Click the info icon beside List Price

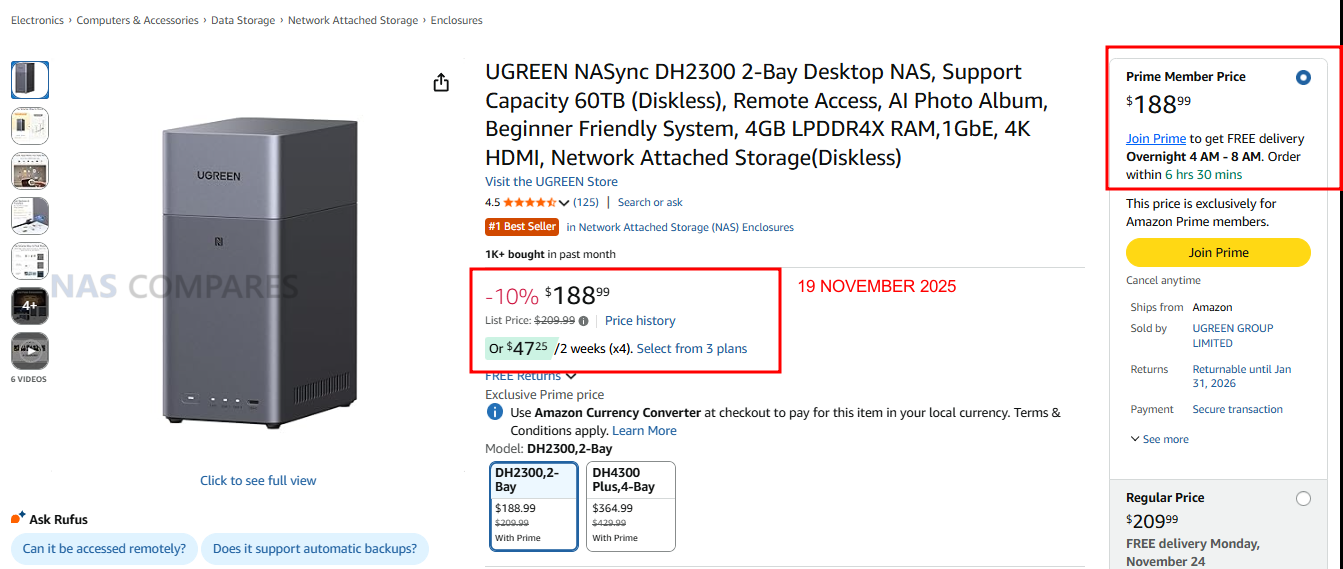[x=584, y=321]
